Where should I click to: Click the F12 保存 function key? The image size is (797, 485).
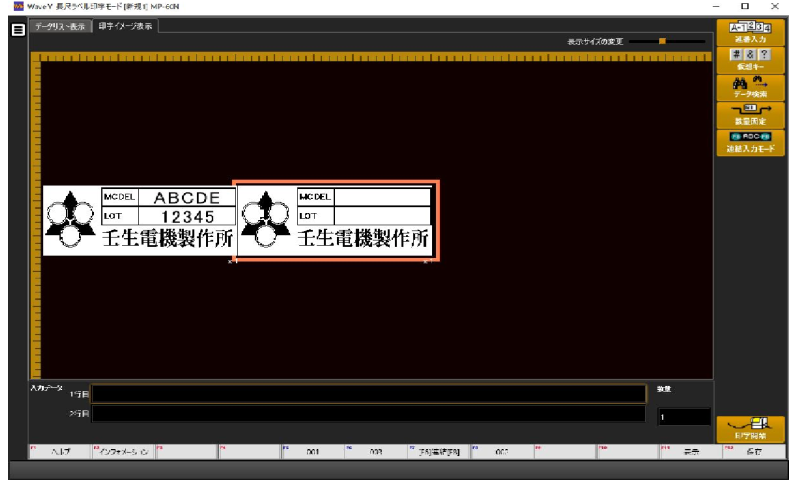754,451
